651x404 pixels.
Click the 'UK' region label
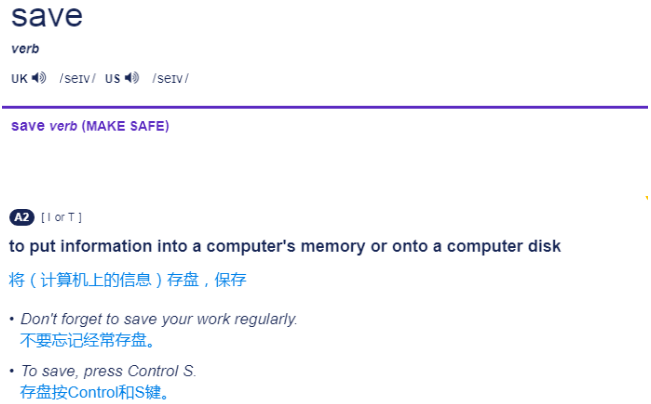[19, 79]
